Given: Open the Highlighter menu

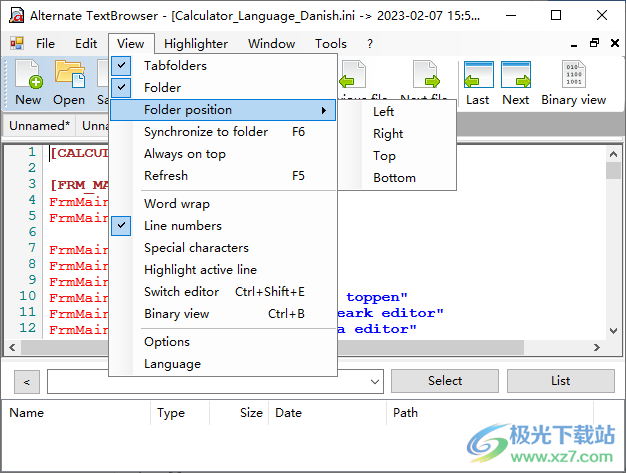Looking at the screenshot, I should click(x=196, y=44).
